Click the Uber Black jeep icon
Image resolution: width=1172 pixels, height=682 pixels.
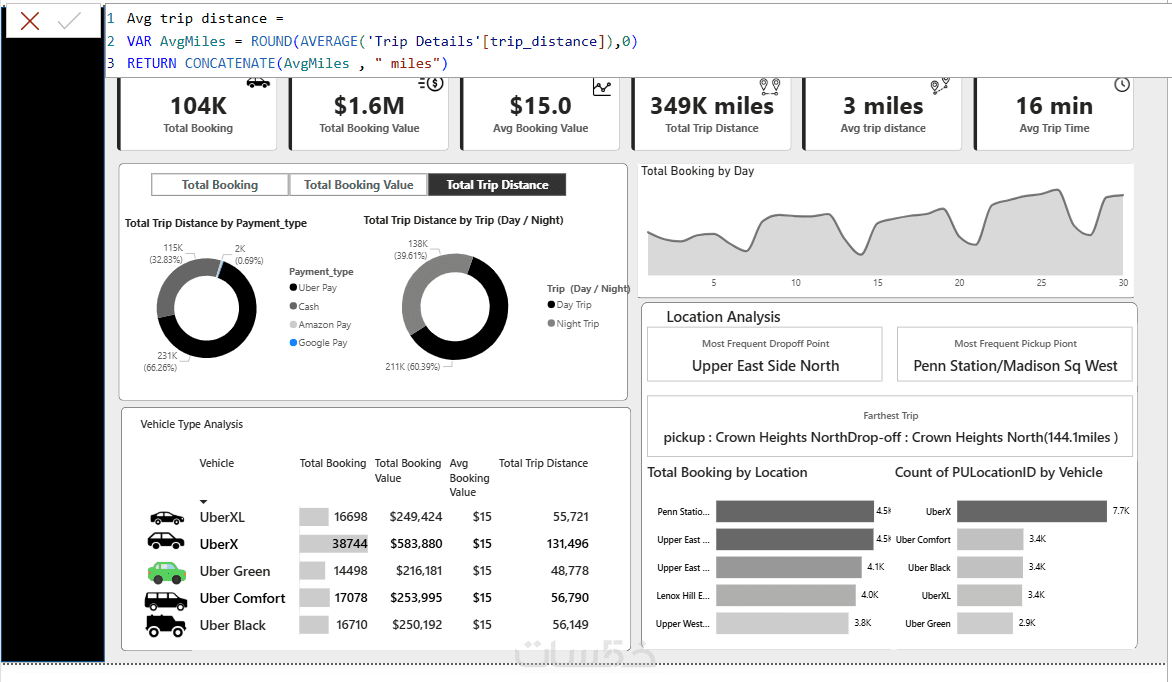[165, 626]
